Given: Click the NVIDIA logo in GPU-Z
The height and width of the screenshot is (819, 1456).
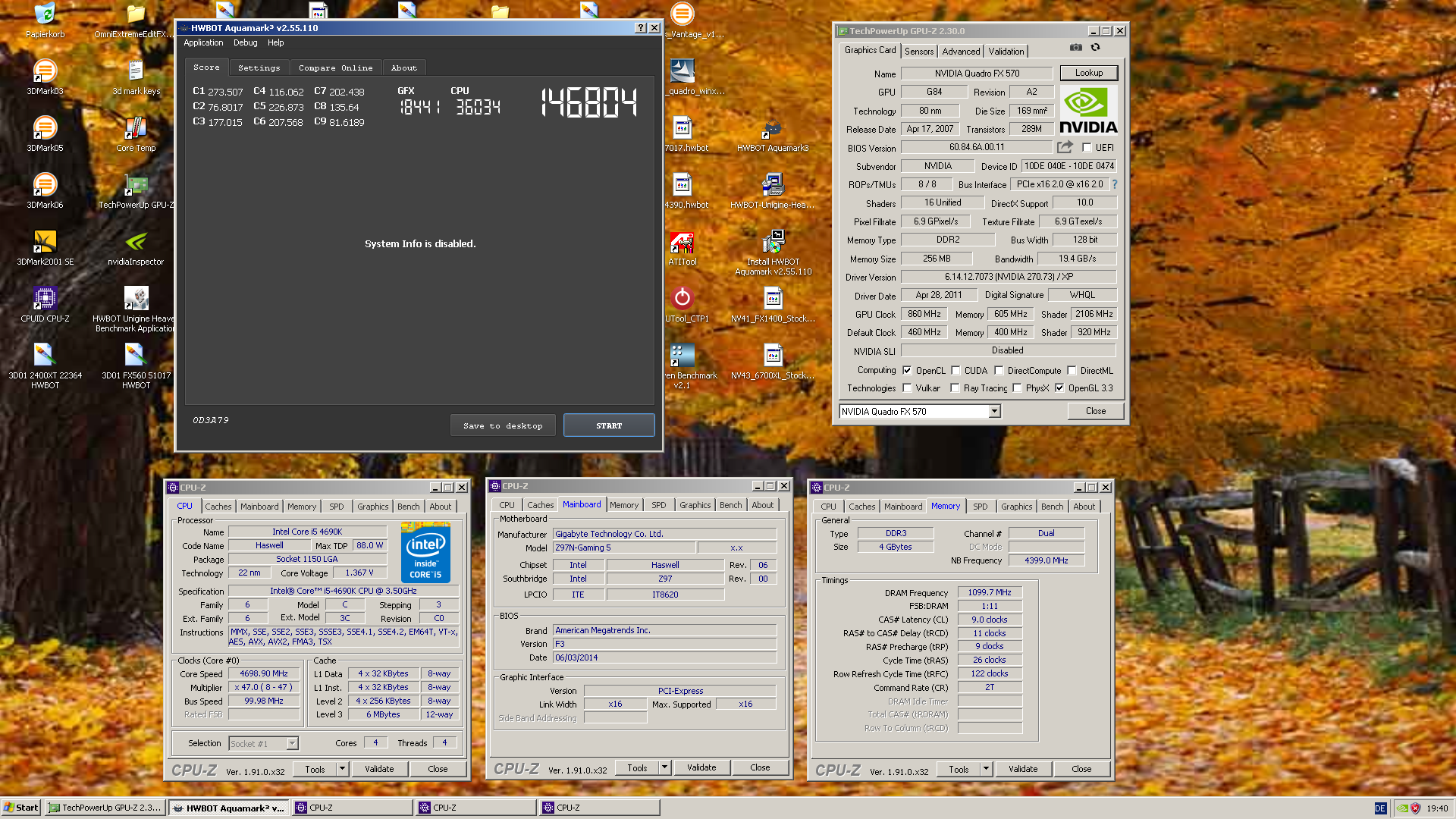Looking at the screenshot, I should click(1088, 111).
